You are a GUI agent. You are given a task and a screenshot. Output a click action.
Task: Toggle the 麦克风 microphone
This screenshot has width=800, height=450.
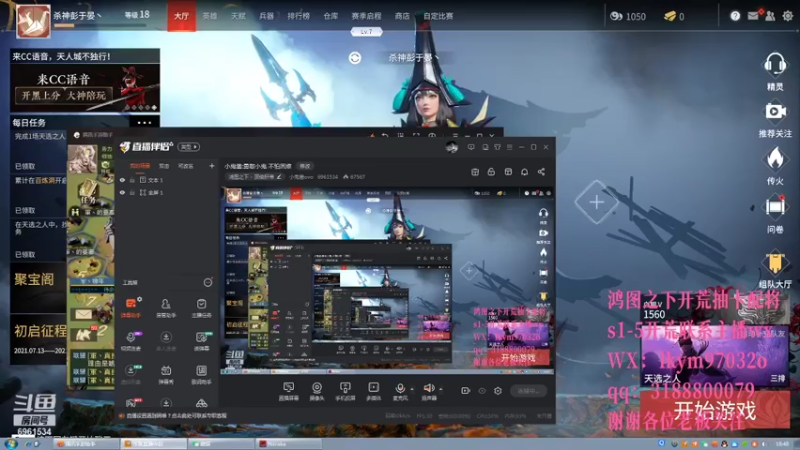[400, 391]
